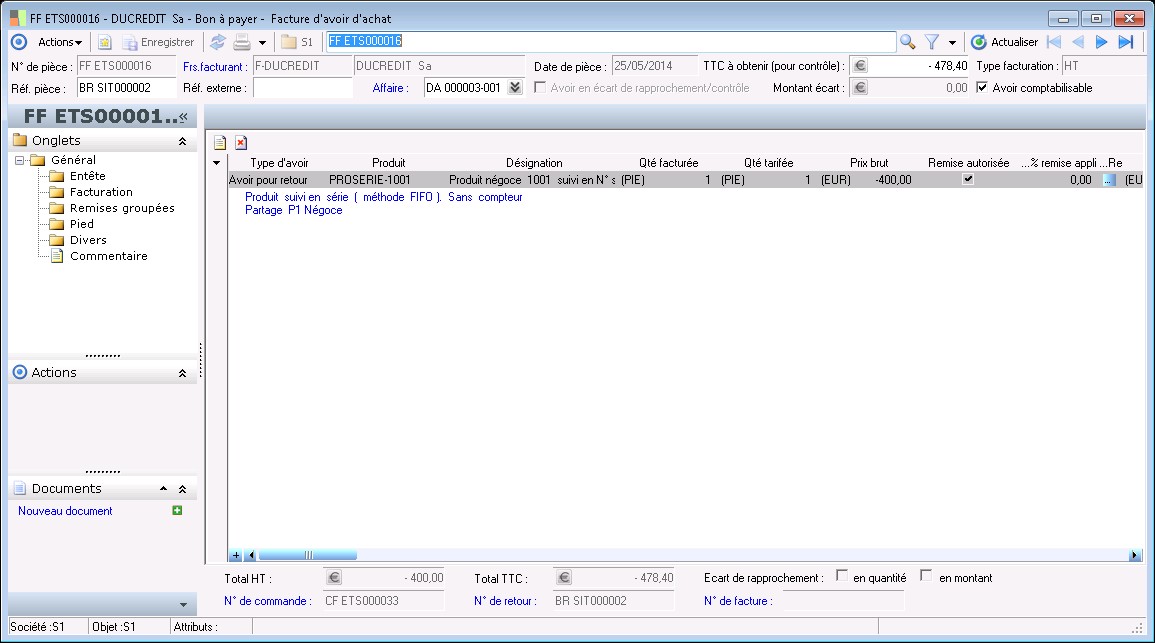Add new document with green plus
Viewport: 1155px width, 643px height.
(x=177, y=511)
